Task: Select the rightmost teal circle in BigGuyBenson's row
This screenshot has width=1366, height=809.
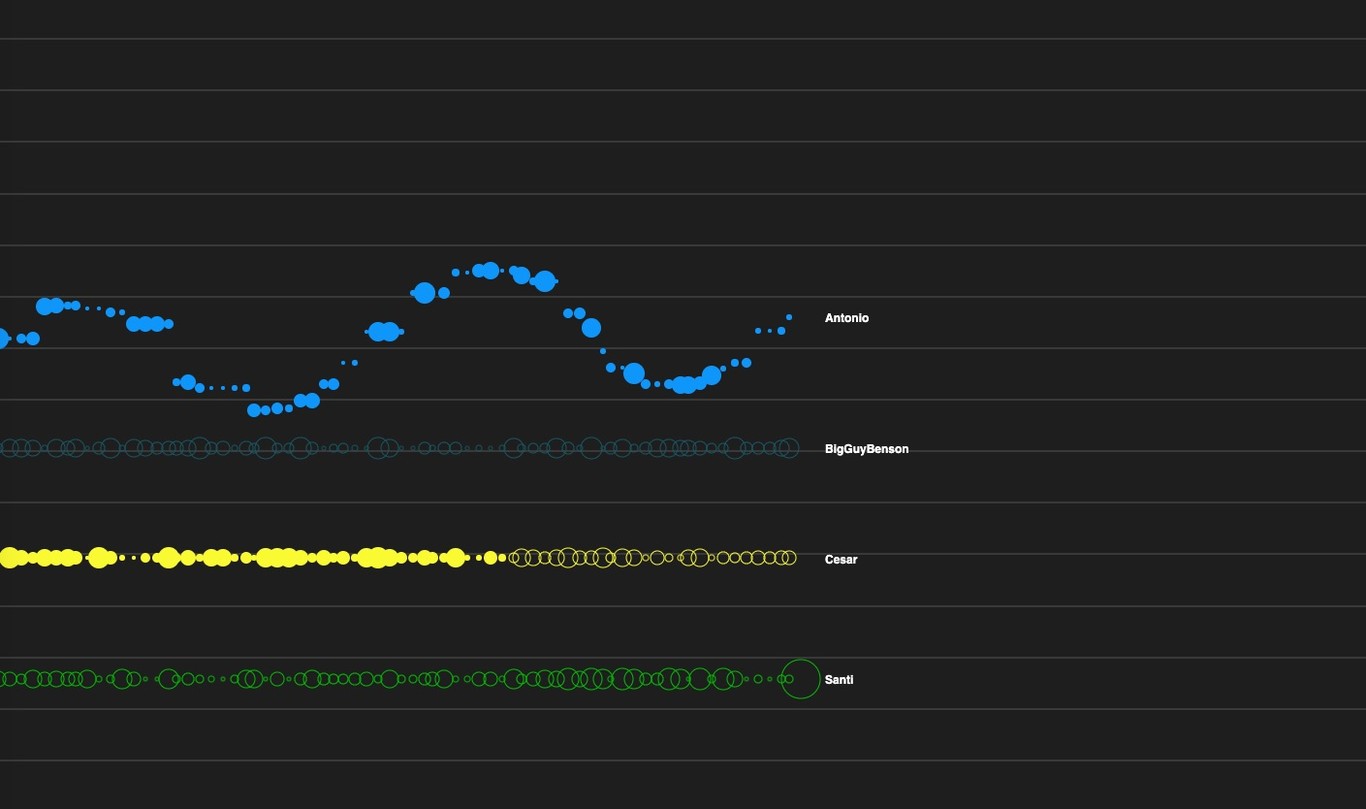Action: (x=789, y=448)
